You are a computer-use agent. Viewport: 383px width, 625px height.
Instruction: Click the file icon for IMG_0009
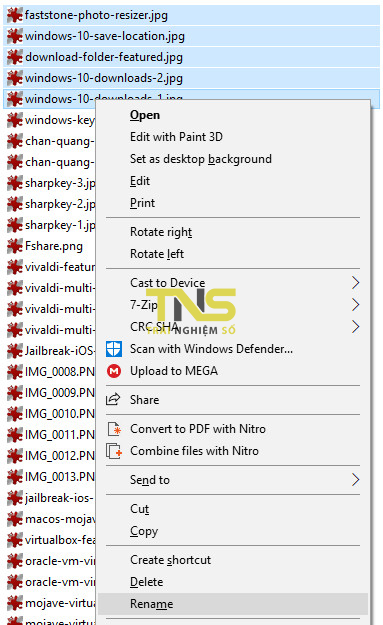tap(15, 393)
